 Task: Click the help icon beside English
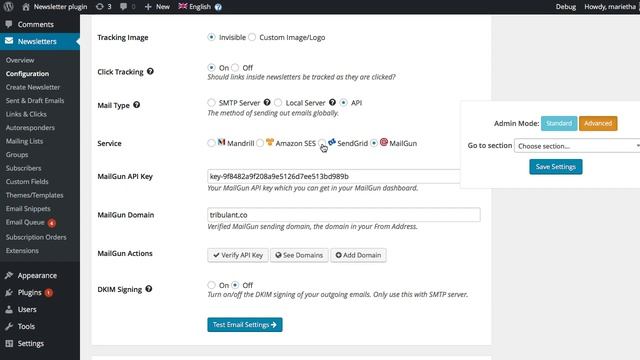pos(218,7)
